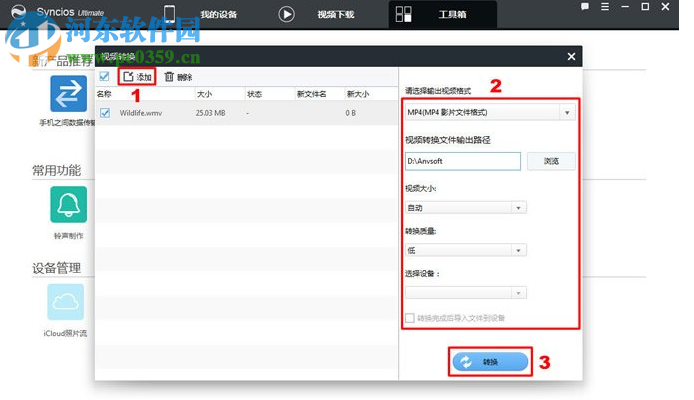This screenshot has width=694, height=400.
Task: Expand the video size 自动 dropdown
Action: click(466, 208)
